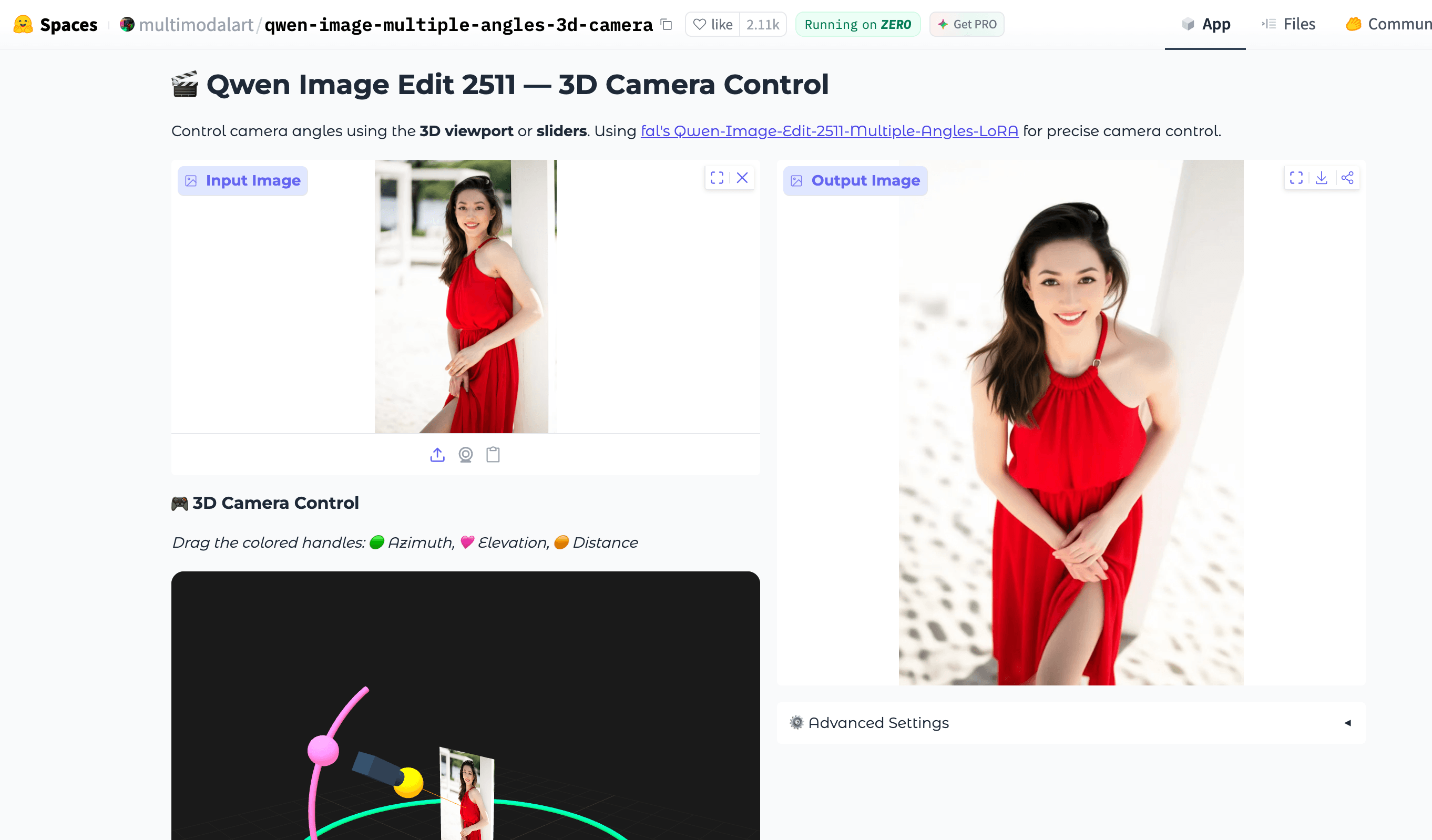This screenshot has width=1432, height=840.
Task: Open multimodalart profile link
Action: pyautogui.click(x=196, y=24)
